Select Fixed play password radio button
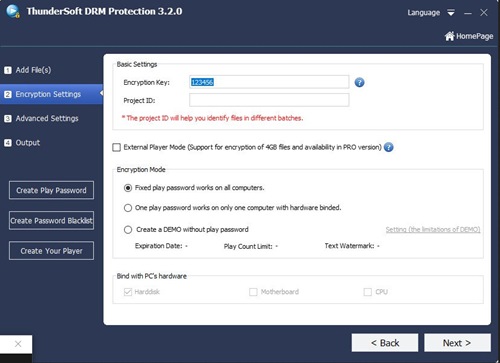 click(128, 188)
